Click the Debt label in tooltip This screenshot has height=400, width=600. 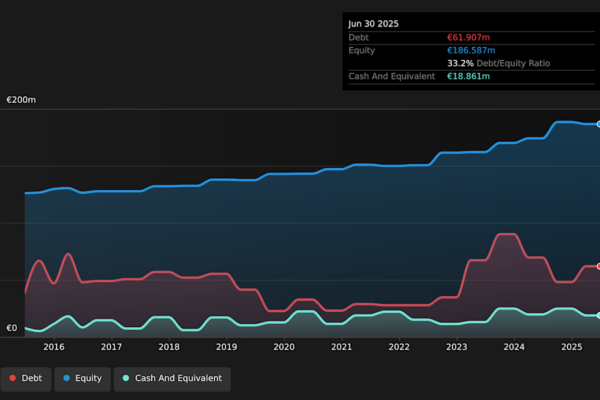click(359, 38)
